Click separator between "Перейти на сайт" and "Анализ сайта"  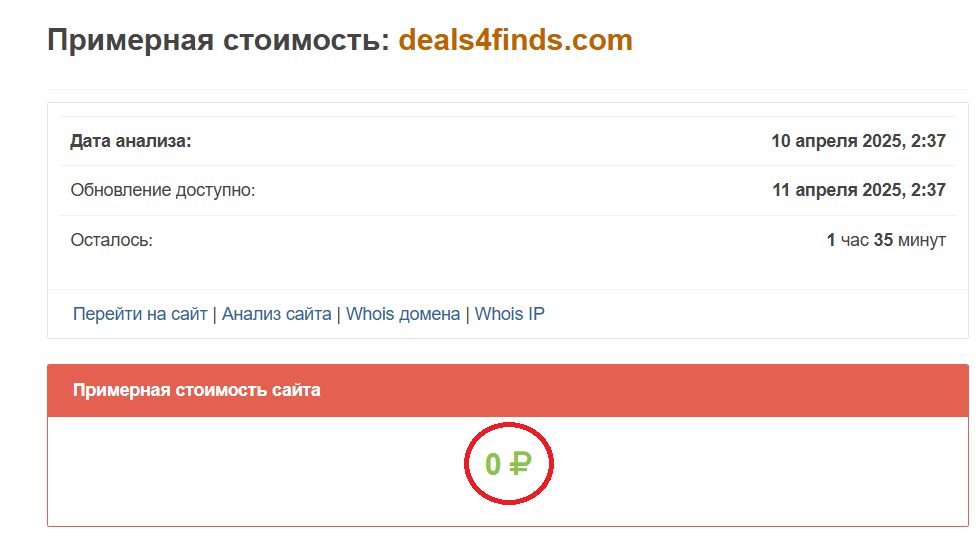[x=215, y=314]
